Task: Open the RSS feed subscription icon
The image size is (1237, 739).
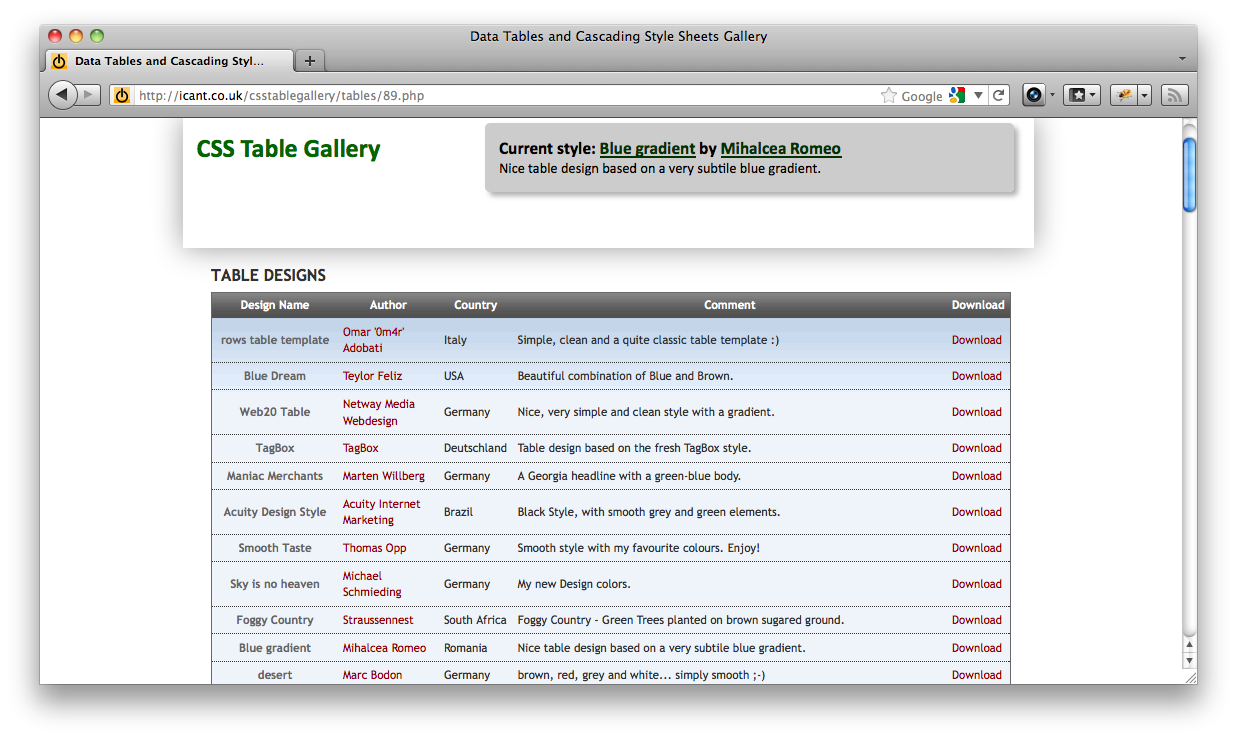Action: pyautogui.click(x=1174, y=94)
